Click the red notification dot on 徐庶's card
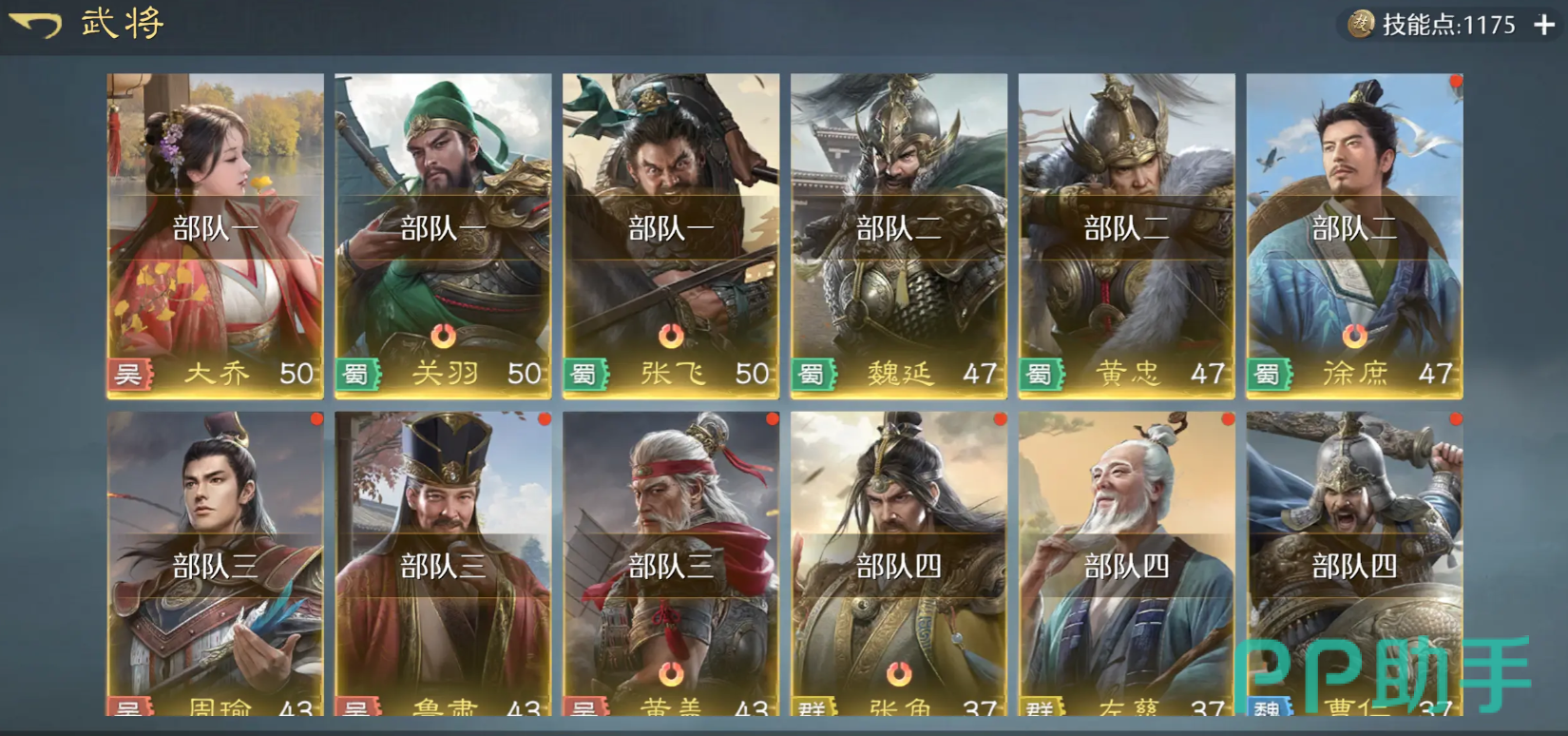Image resolution: width=1568 pixels, height=736 pixels. 1455,82
